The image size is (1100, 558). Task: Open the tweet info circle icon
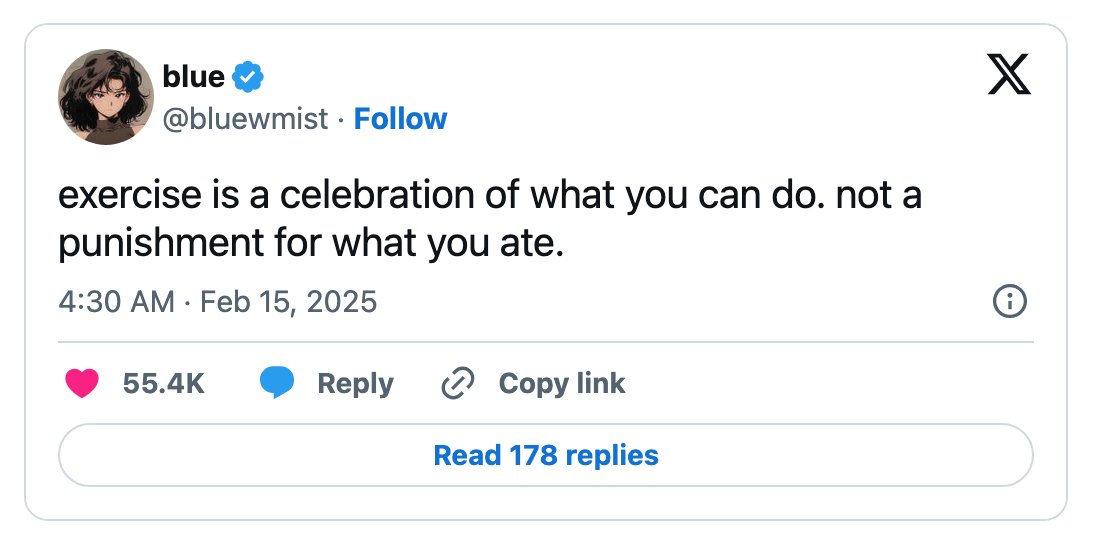tap(1010, 302)
